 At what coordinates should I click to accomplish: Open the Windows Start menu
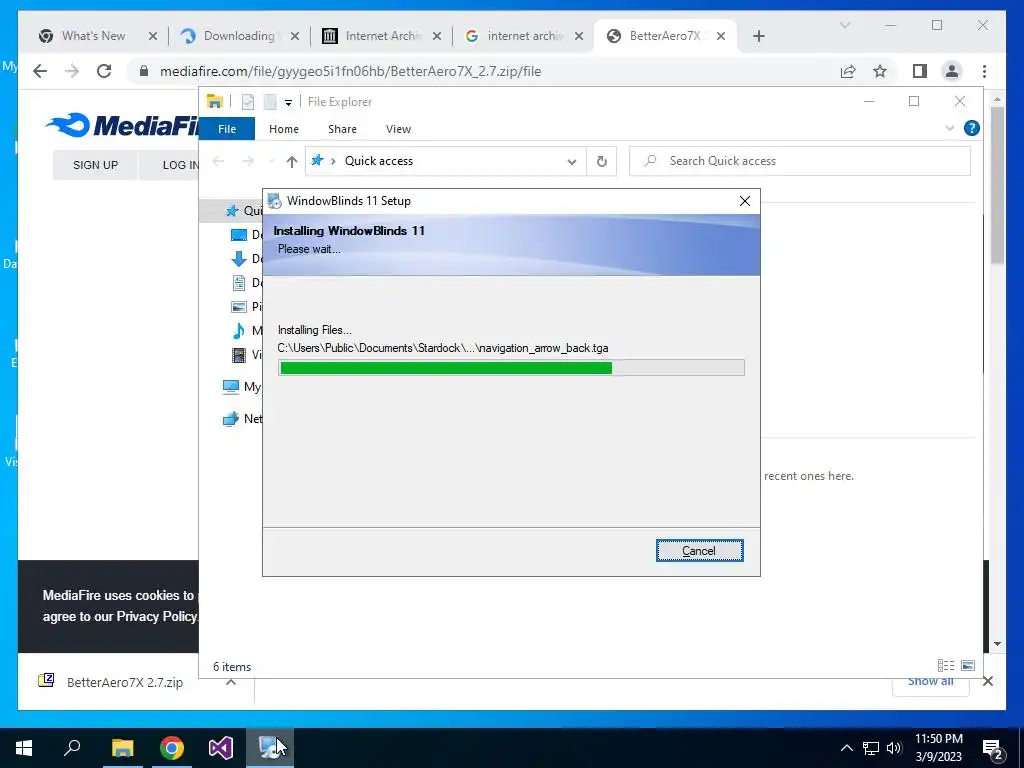click(x=24, y=748)
